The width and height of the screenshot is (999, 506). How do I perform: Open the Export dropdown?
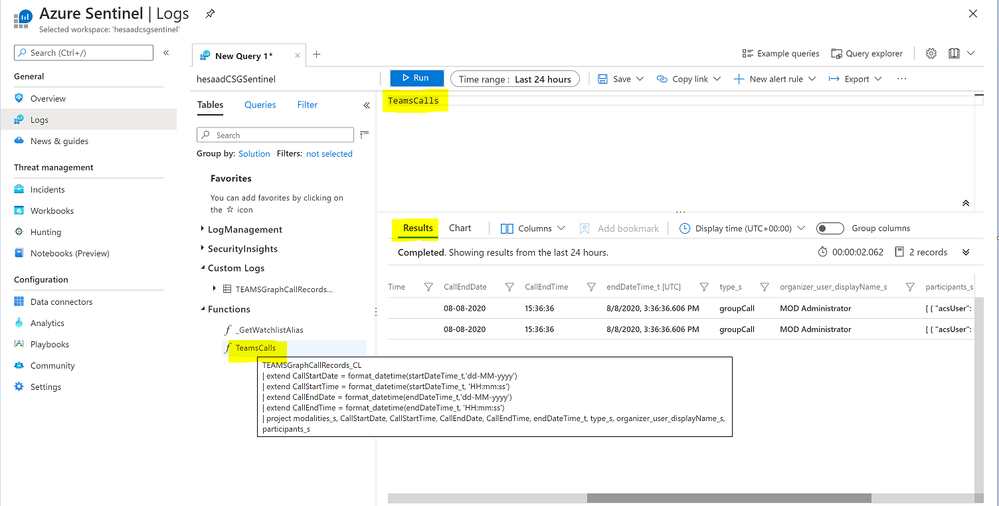(x=855, y=79)
